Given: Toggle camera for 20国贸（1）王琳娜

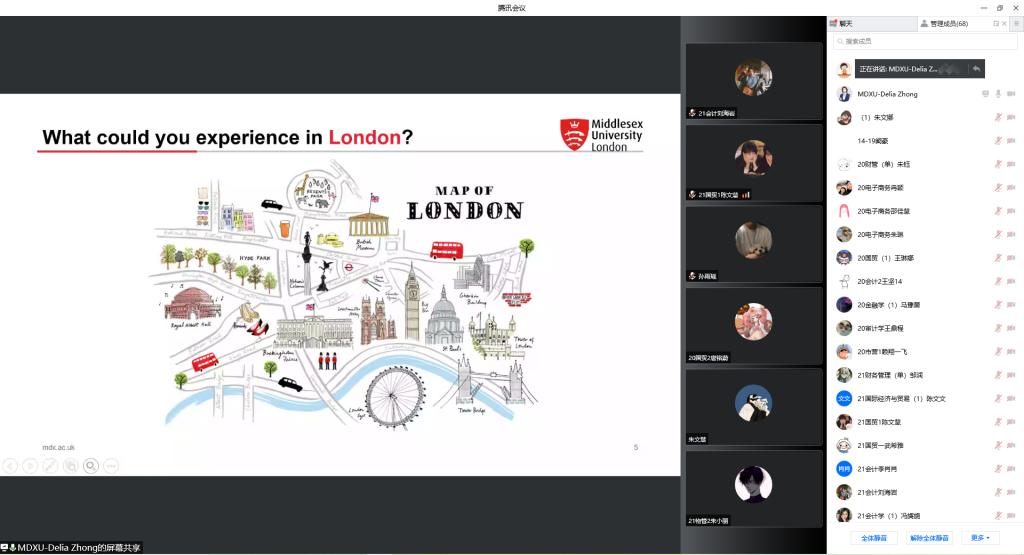Looking at the screenshot, I should [x=1011, y=258].
